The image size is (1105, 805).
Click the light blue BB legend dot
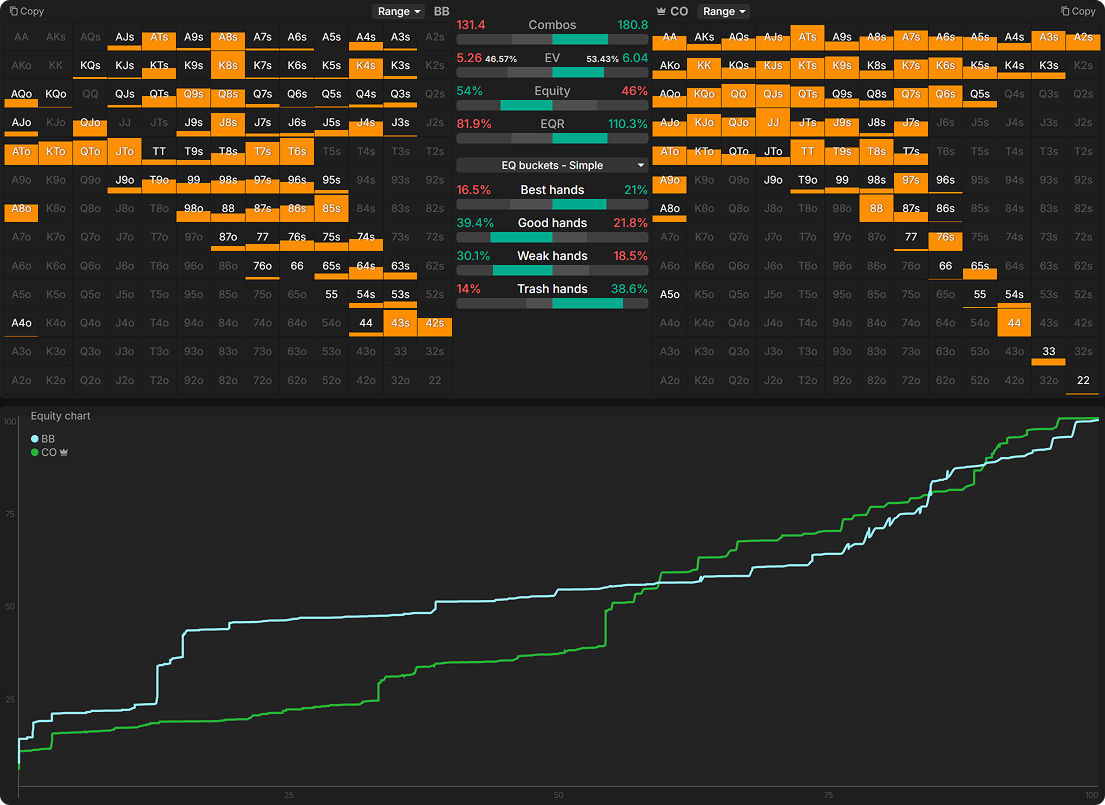click(35, 439)
